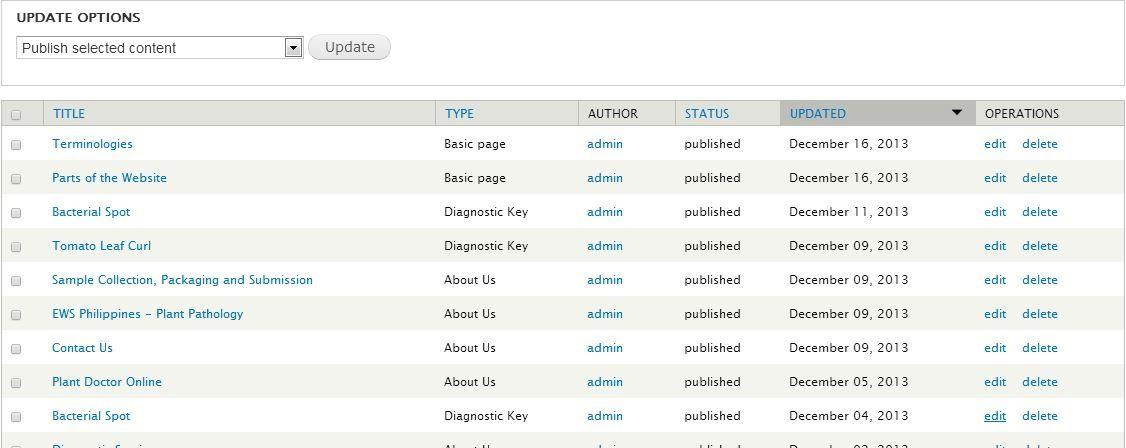Toggle the select-all checkbox in header

pos(16,115)
